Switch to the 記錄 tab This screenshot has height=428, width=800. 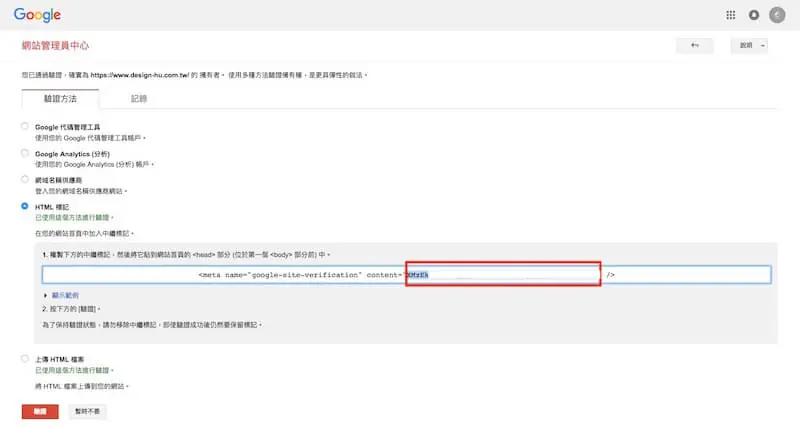pos(139,98)
